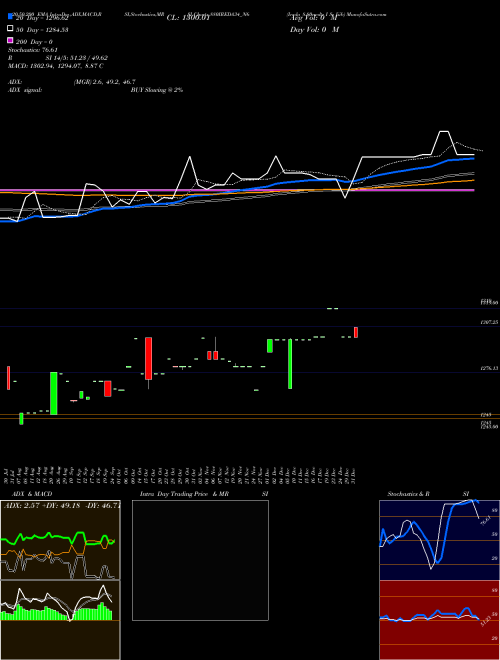Click the price line's highest peak
This screenshot has width=500, height=660.
[443, 132]
